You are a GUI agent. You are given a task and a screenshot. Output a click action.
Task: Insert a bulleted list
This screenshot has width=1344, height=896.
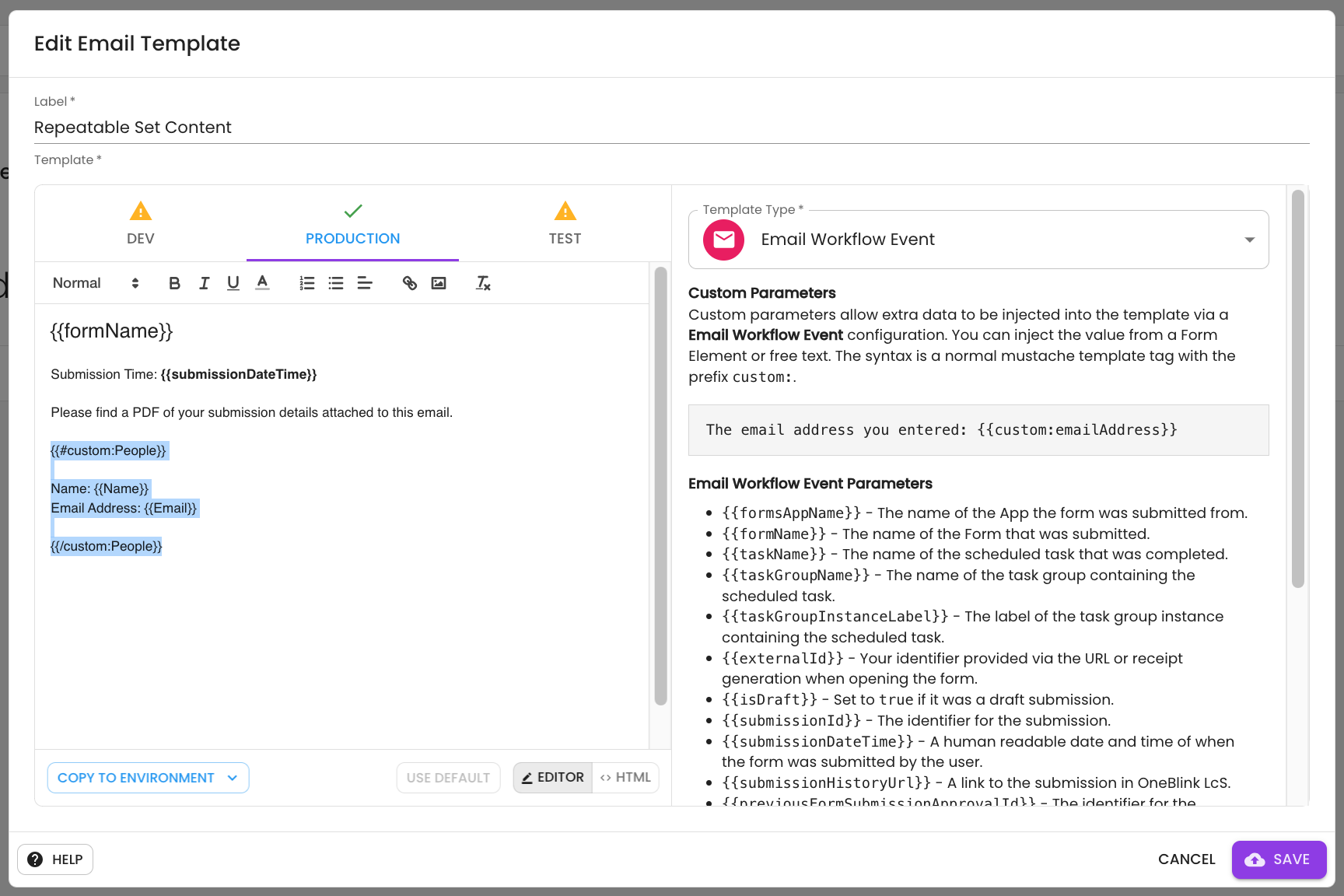tap(336, 283)
